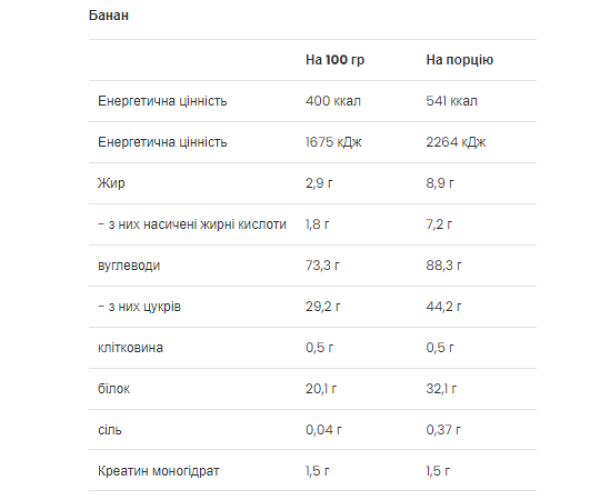The image size is (600, 500).
Task: Select the "На 100 гр" column header
Action: (x=334, y=60)
